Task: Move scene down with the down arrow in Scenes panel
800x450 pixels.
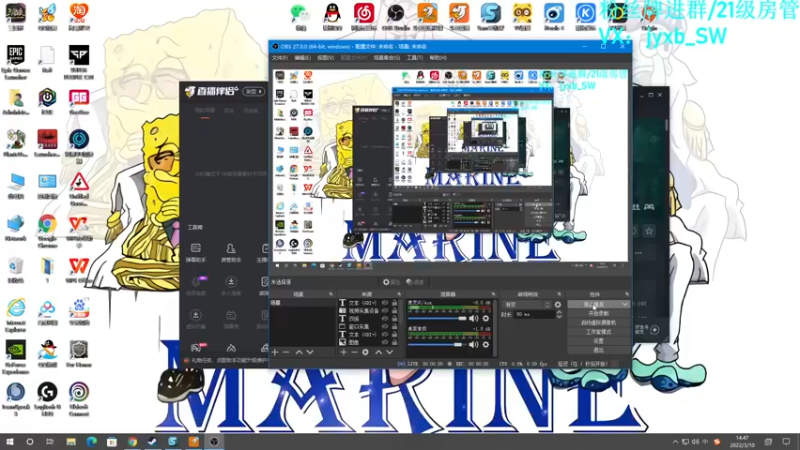Action: pyautogui.click(x=310, y=352)
